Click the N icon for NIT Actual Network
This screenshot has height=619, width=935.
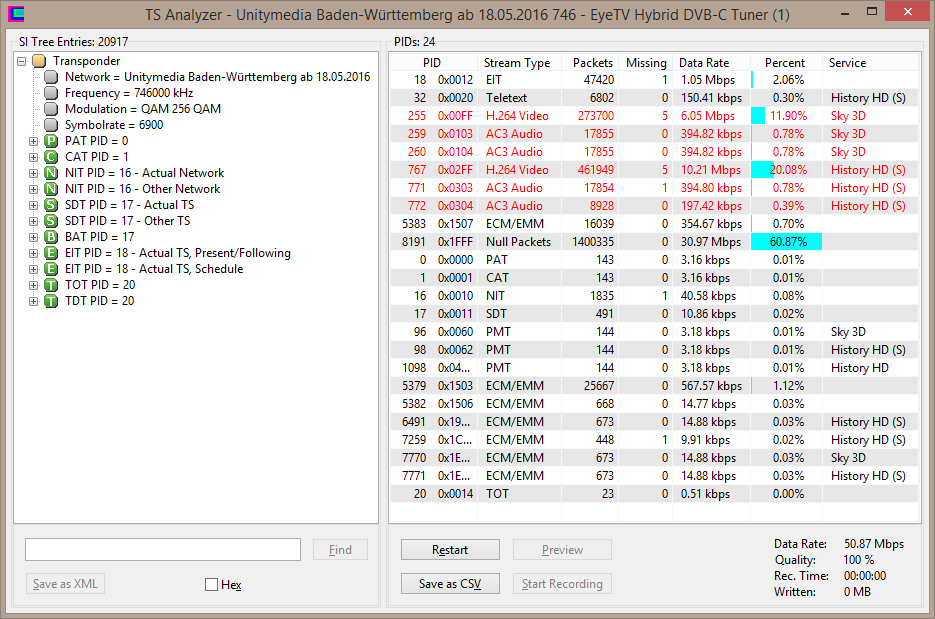click(51, 173)
